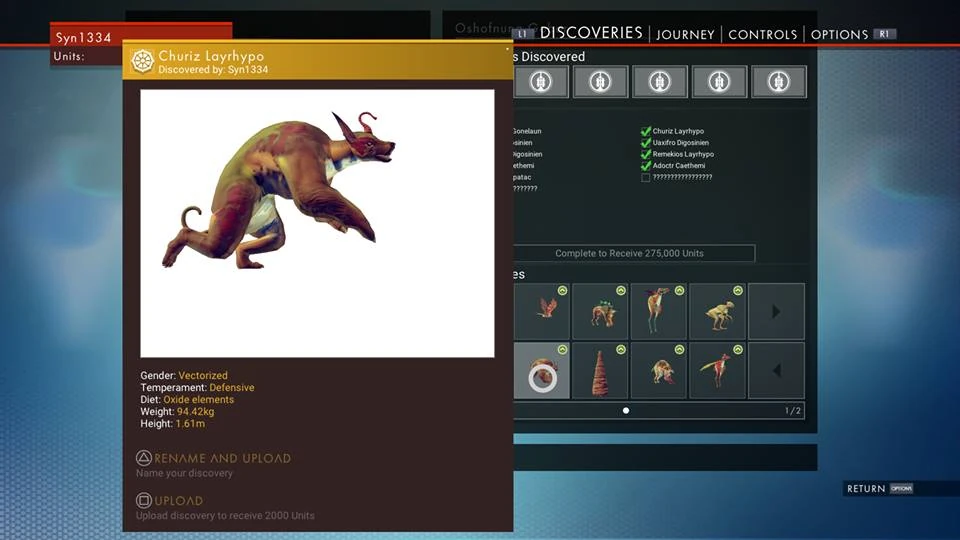Open the Journey tab
This screenshot has height=540, width=960.
coord(685,35)
